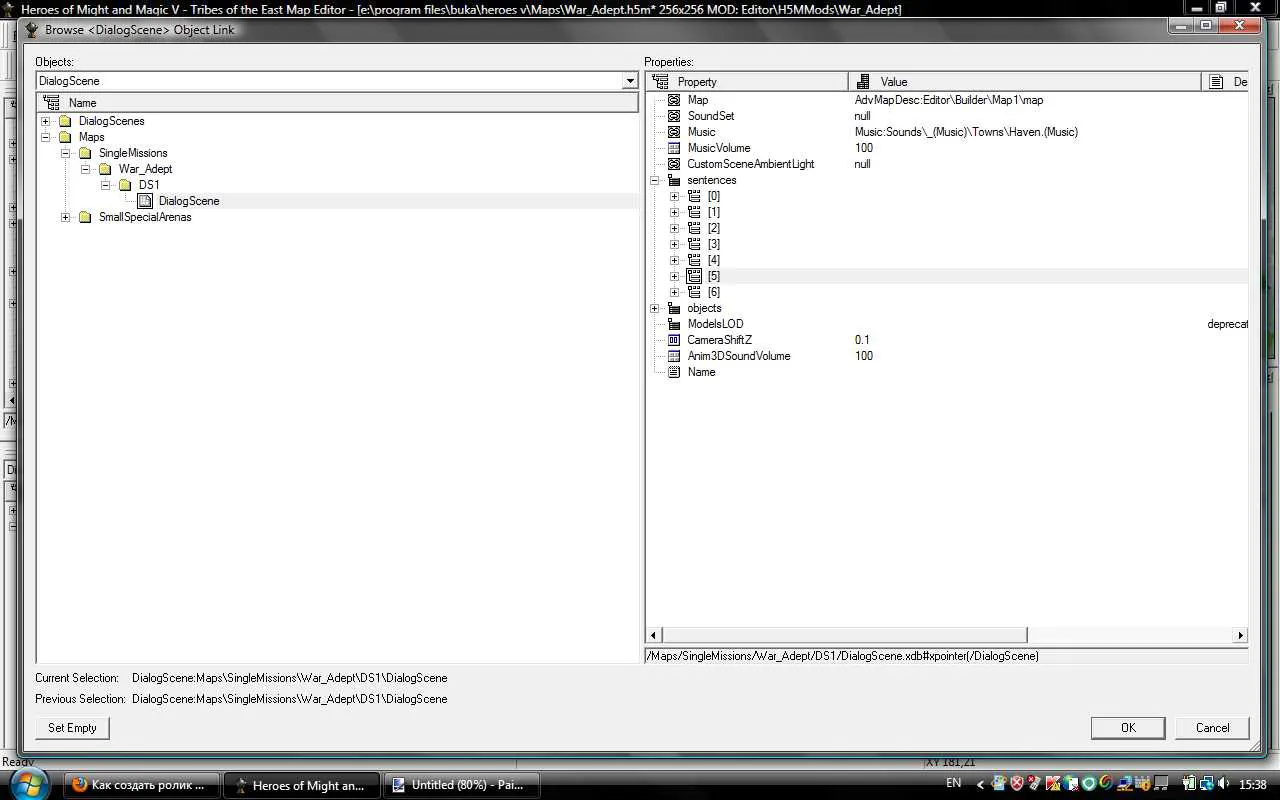The height and width of the screenshot is (800, 1280).
Task: Click the CameraShiftZ property icon
Action: click(674, 340)
